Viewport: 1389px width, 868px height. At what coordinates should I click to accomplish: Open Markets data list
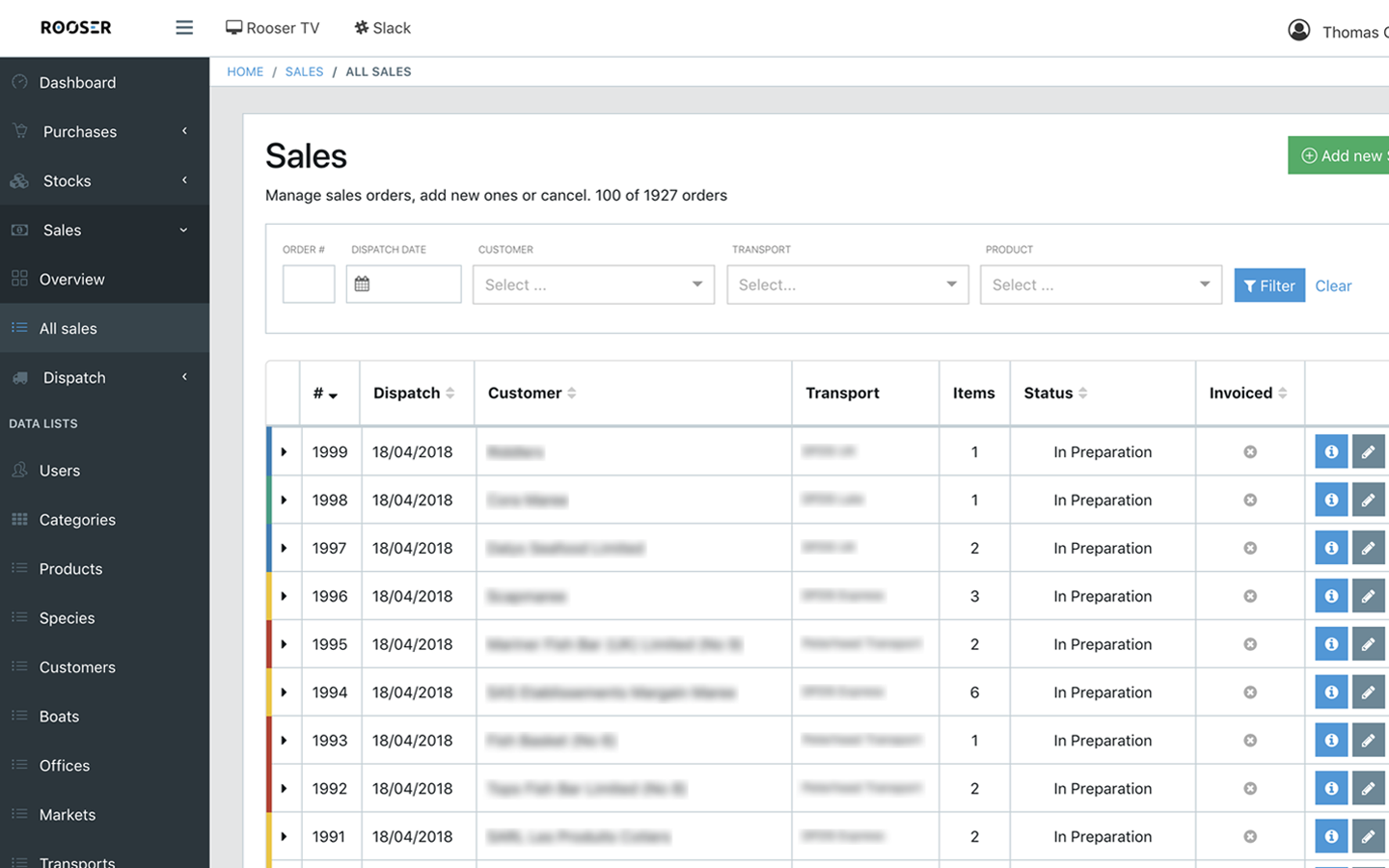coord(104,814)
